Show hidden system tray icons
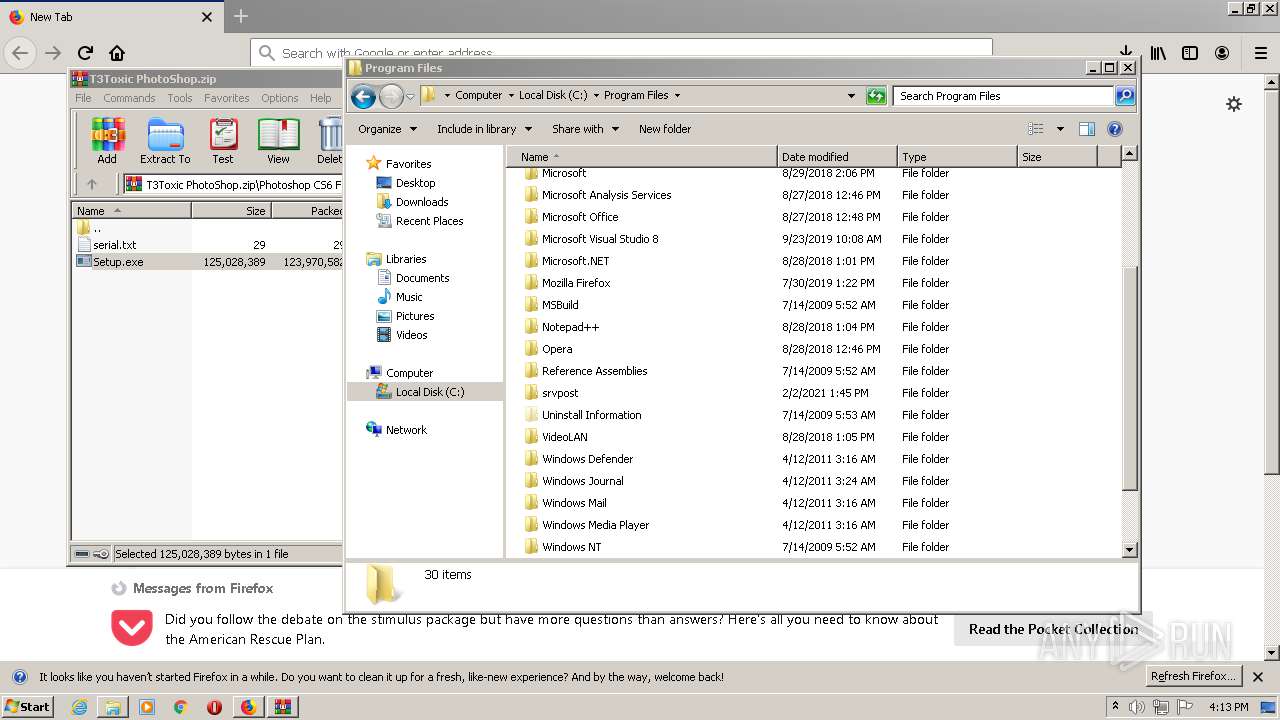Viewport: 1280px width, 720px height. pos(1115,707)
